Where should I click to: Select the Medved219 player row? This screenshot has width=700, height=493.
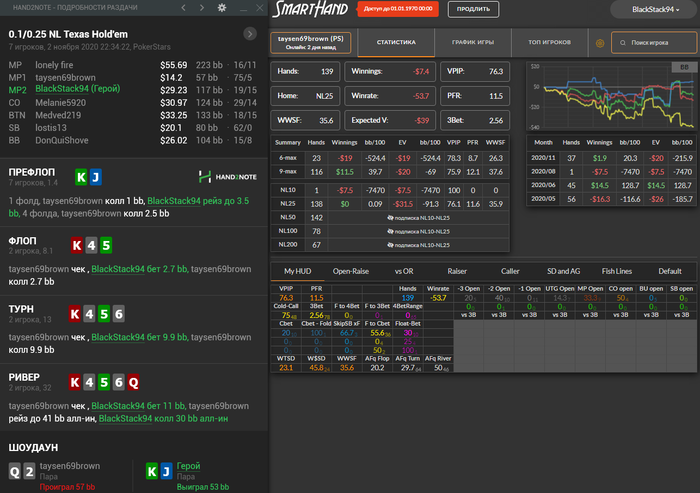coord(133,115)
